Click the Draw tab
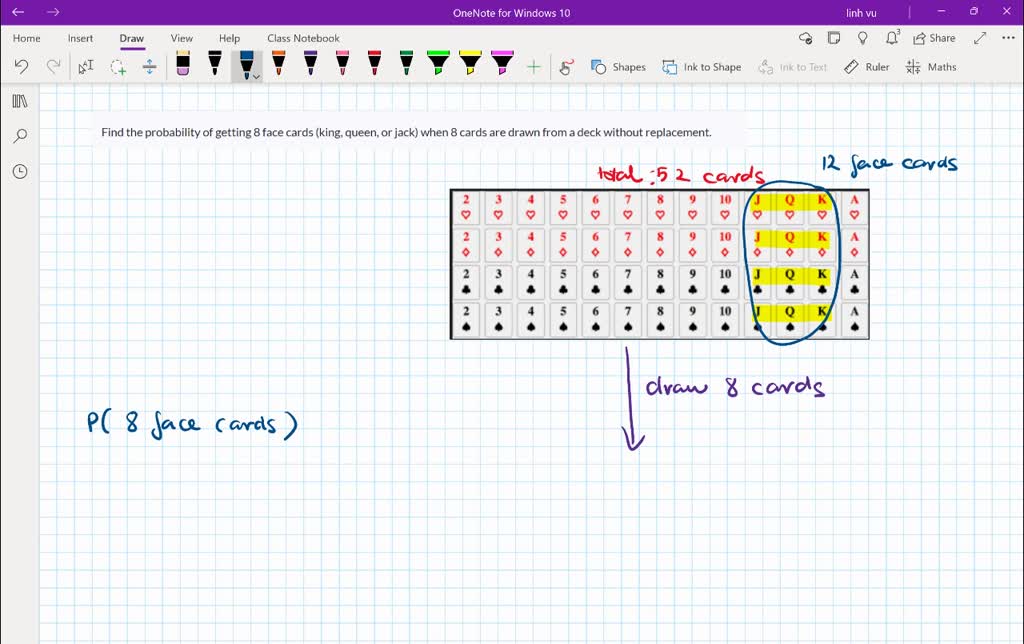Image resolution: width=1024 pixels, height=644 pixels. (131, 38)
